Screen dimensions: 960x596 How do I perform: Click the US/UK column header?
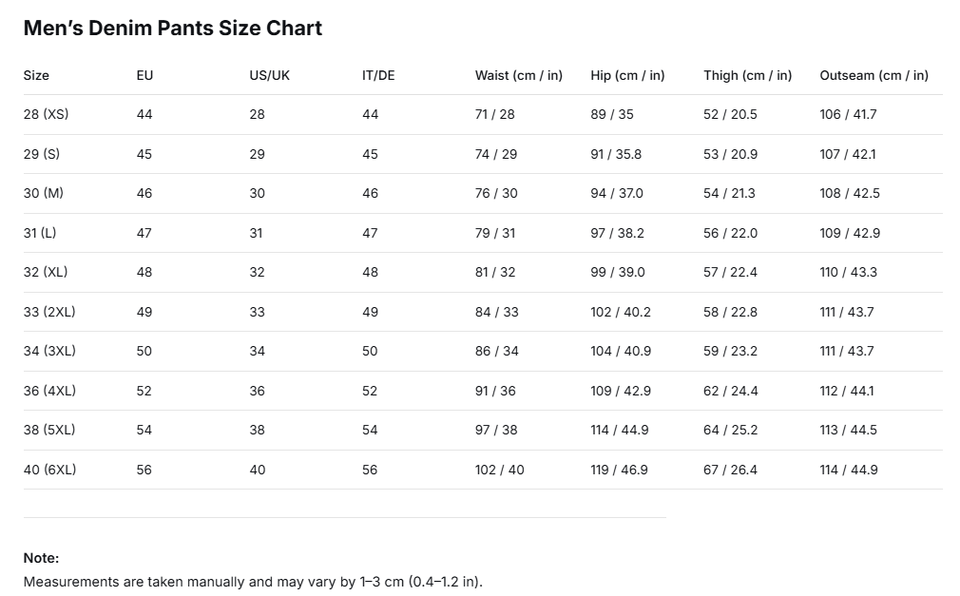pyautogui.click(x=269, y=75)
